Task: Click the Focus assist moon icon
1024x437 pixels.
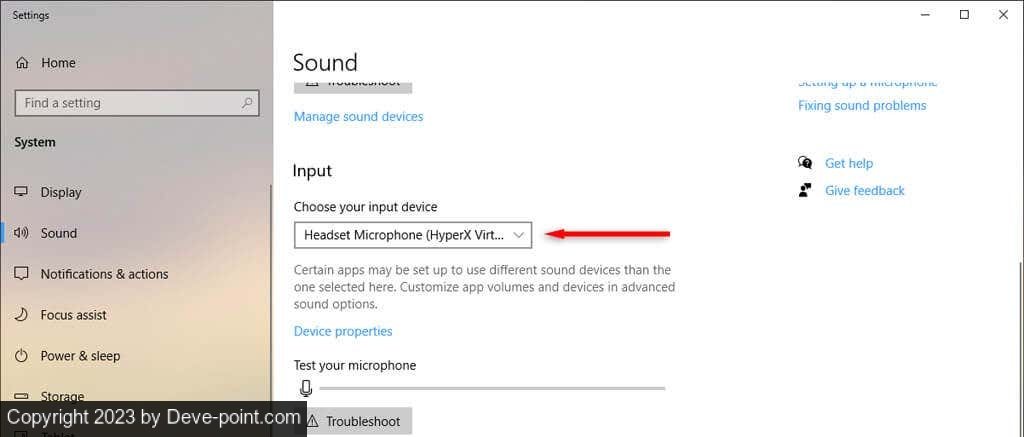Action: tap(22, 315)
